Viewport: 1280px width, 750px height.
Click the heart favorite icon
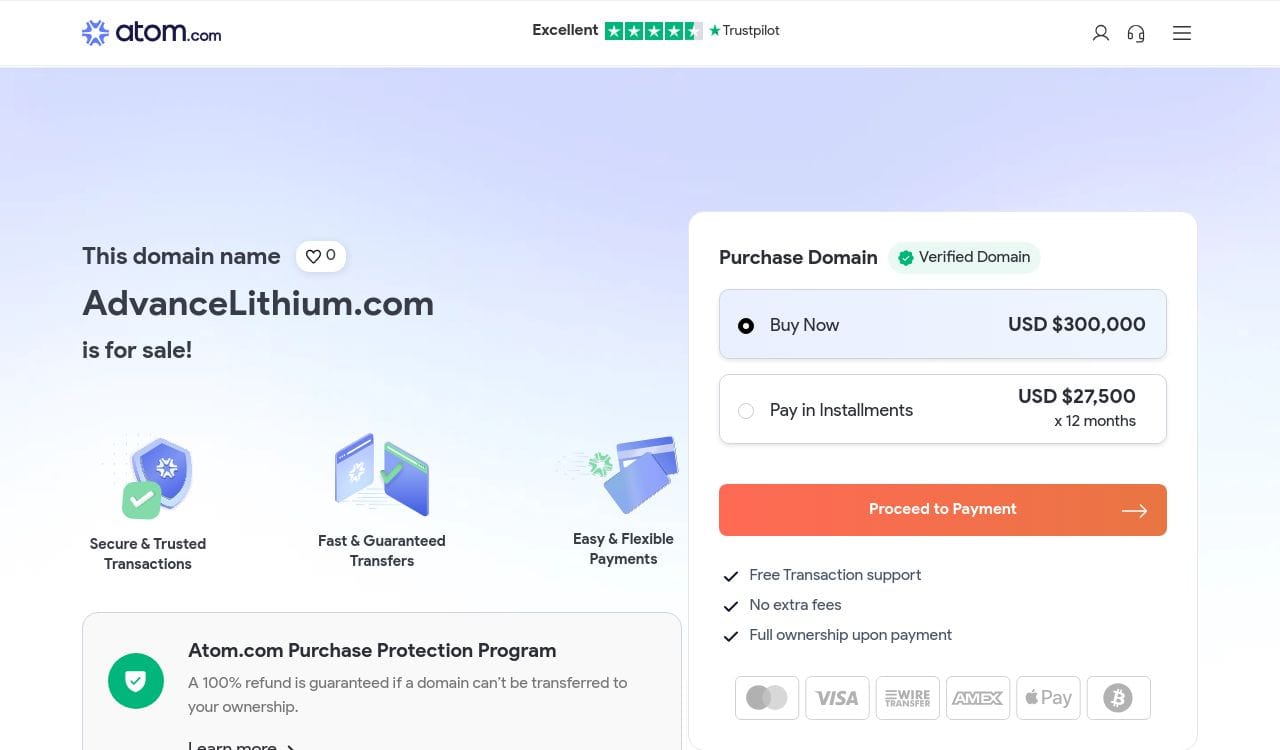313,256
